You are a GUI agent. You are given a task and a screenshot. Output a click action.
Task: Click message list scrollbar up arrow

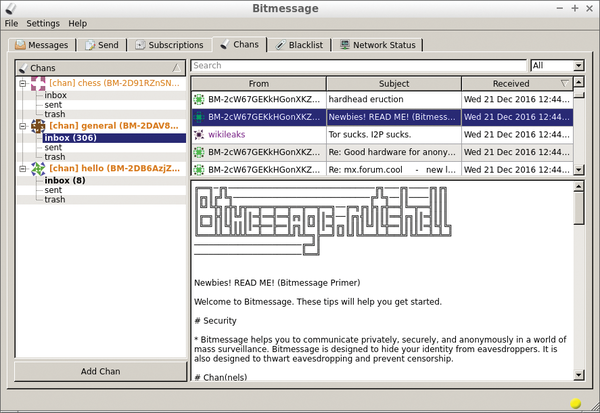pyautogui.click(x=579, y=82)
